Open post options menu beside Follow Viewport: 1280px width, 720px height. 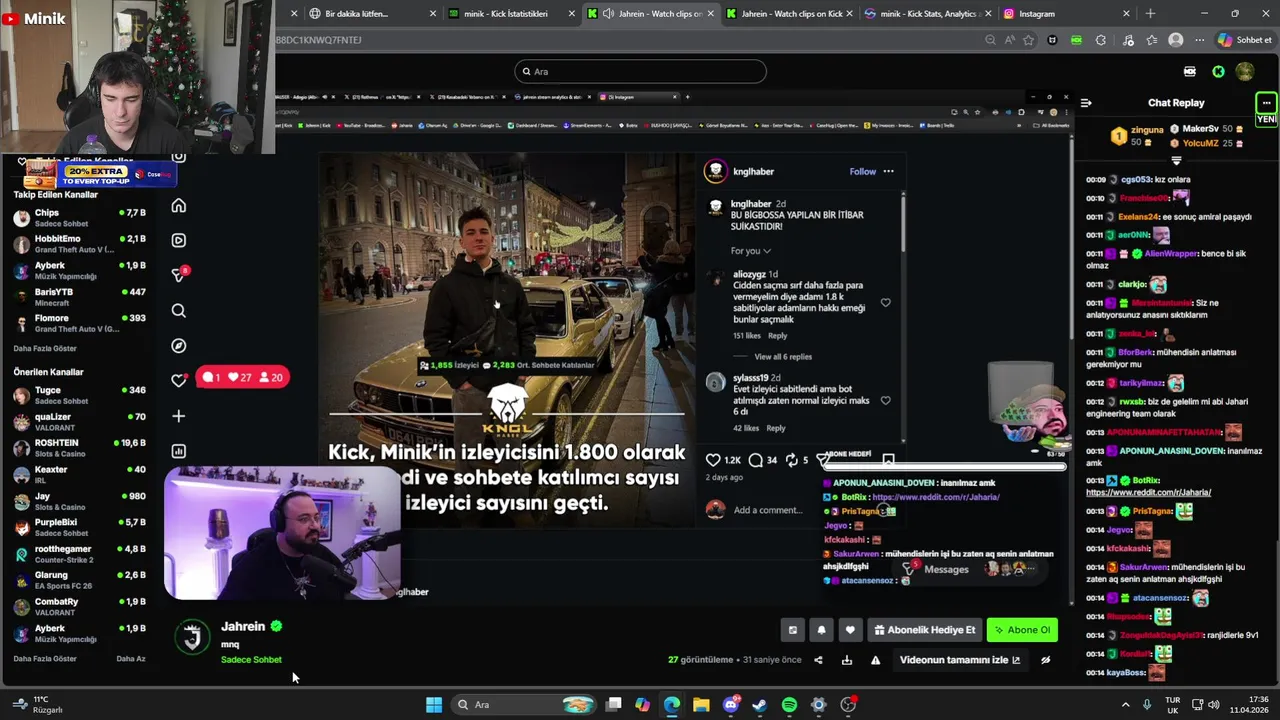(x=888, y=171)
